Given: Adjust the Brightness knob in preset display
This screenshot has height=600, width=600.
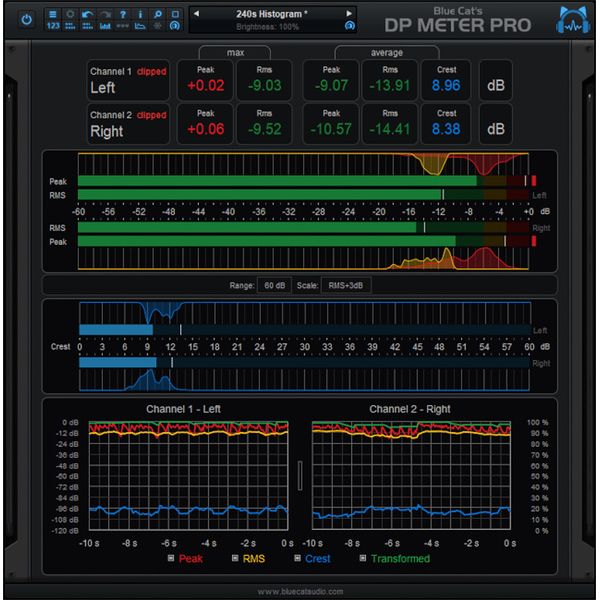Looking at the screenshot, I should pos(349,26).
